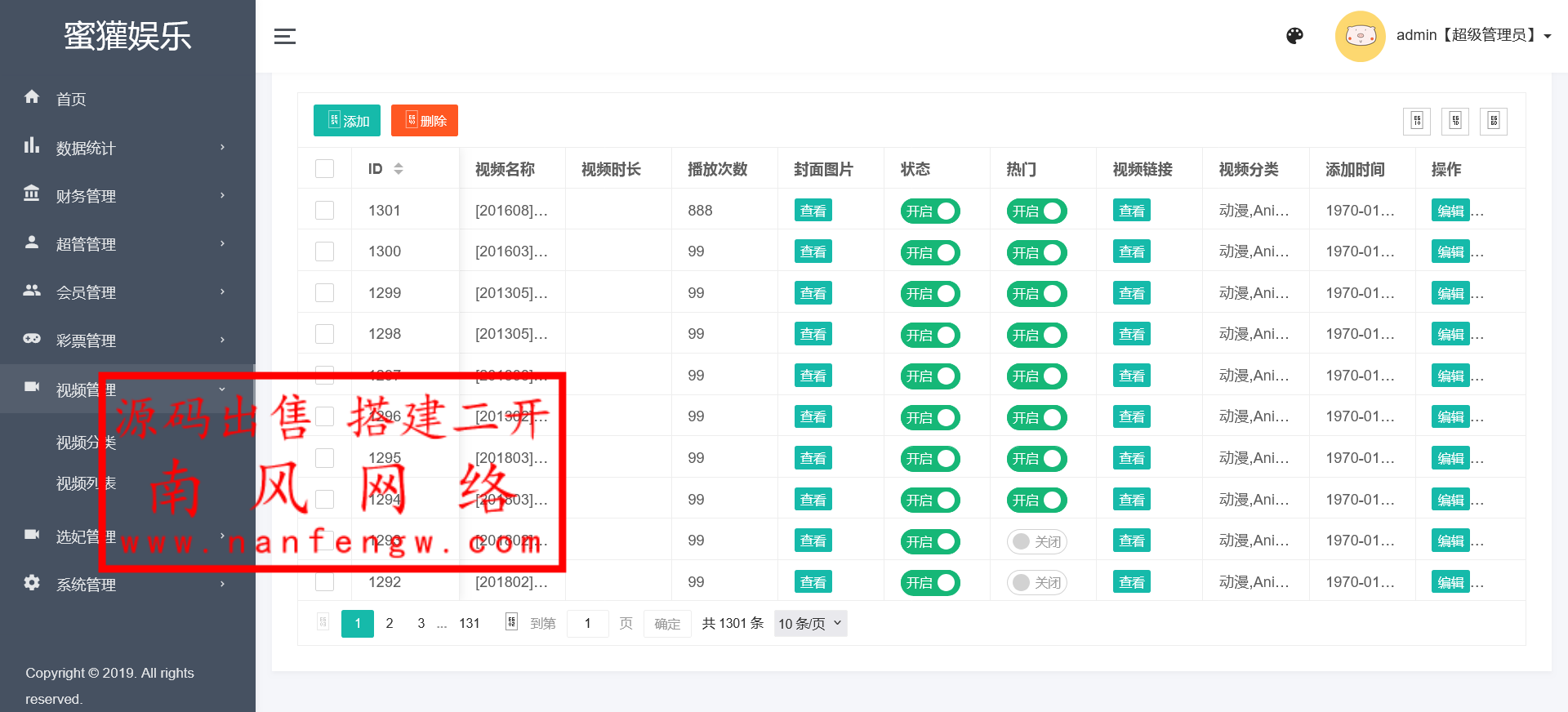Click the admin avatar picture
The image size is (1568, 712).
[1360, 36]
